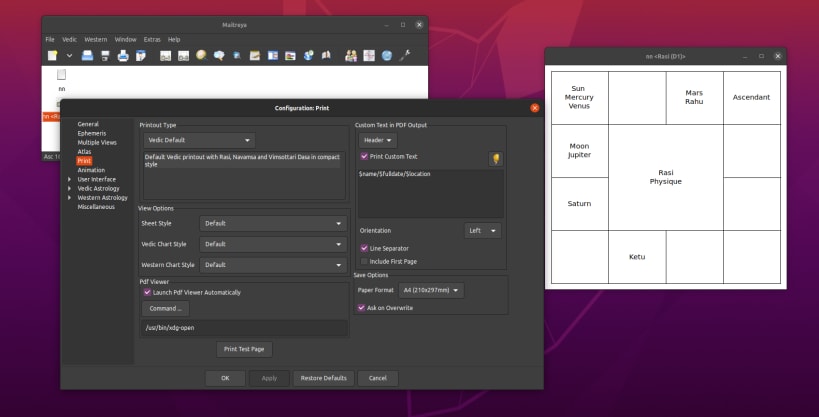Click the Command... button
The width and height of the screenshot is (819, 417).
point(166,308)
